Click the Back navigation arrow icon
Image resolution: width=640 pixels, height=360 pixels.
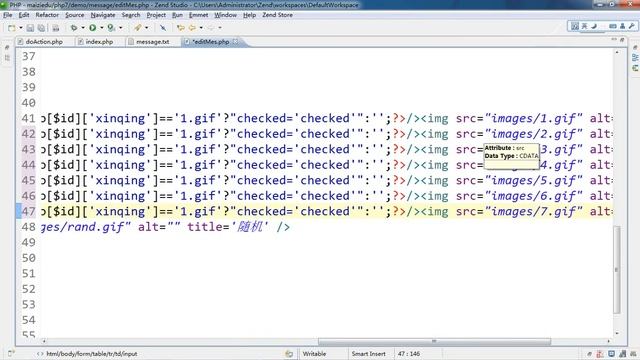point(180,28)
